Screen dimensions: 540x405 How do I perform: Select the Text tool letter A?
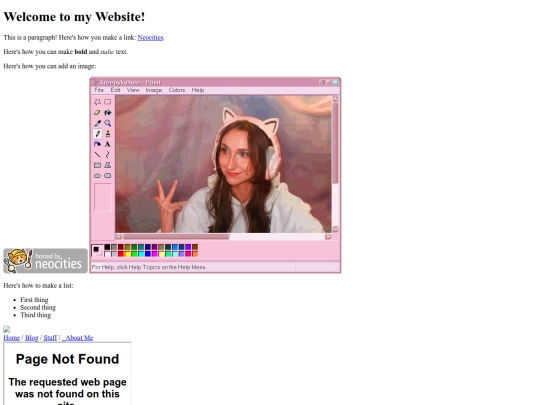click(x=108, y=144)
